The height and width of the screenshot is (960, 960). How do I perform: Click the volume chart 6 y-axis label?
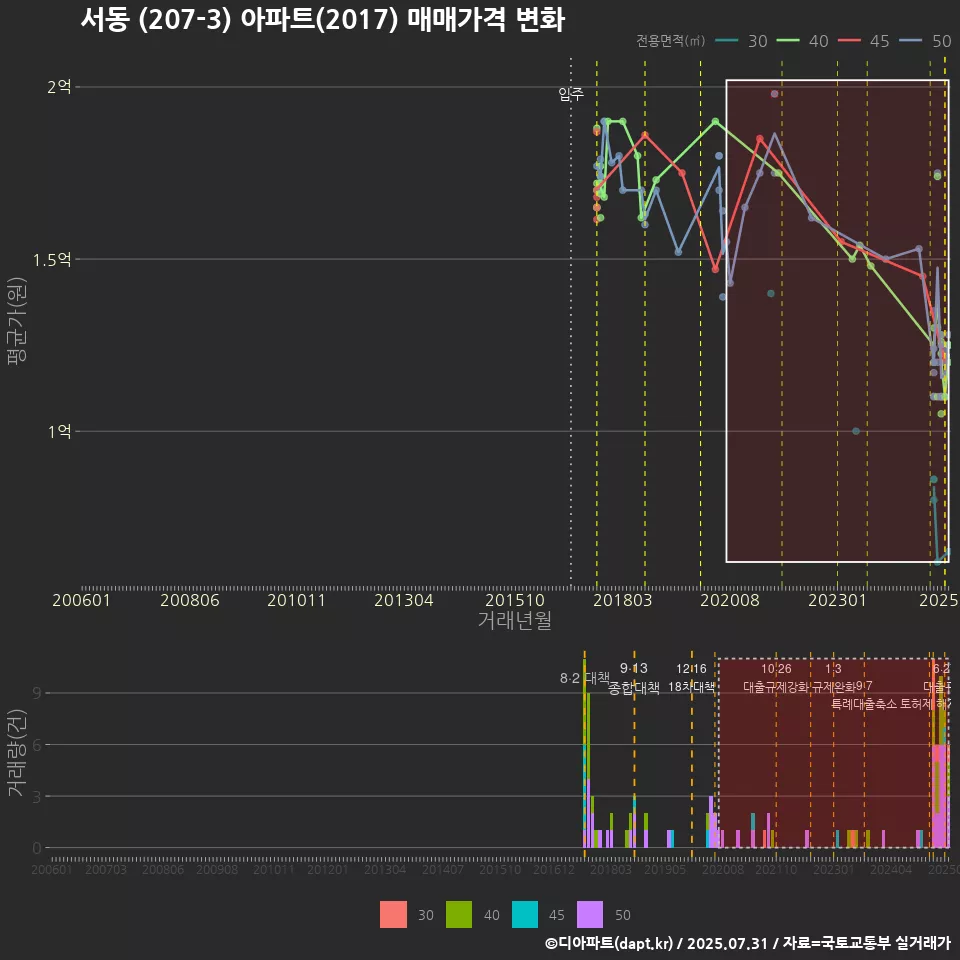pos(37,745)
